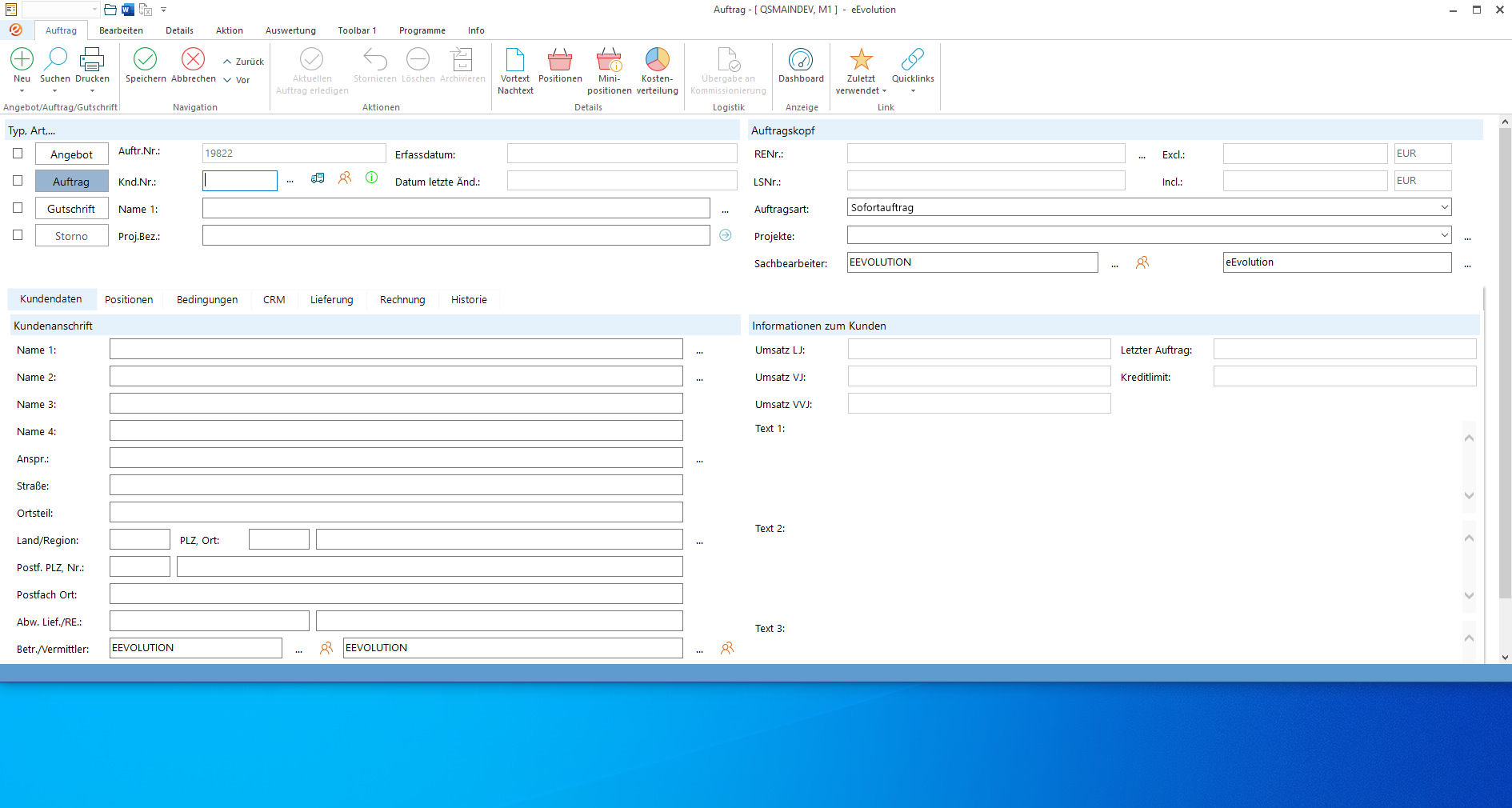The width and height of the screenshot is (1512, 808).
Task: Open the Quicklinks chain icon
Action: point(913,59)
